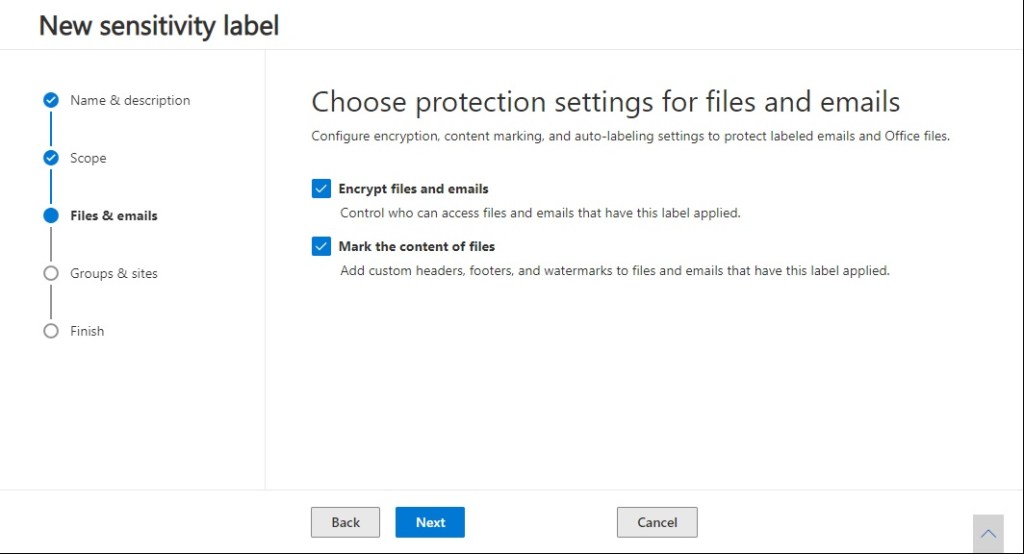Click the empty circle beside Groups & sites
Screen dimensions: 1024x554
click(x=51, y=273)
